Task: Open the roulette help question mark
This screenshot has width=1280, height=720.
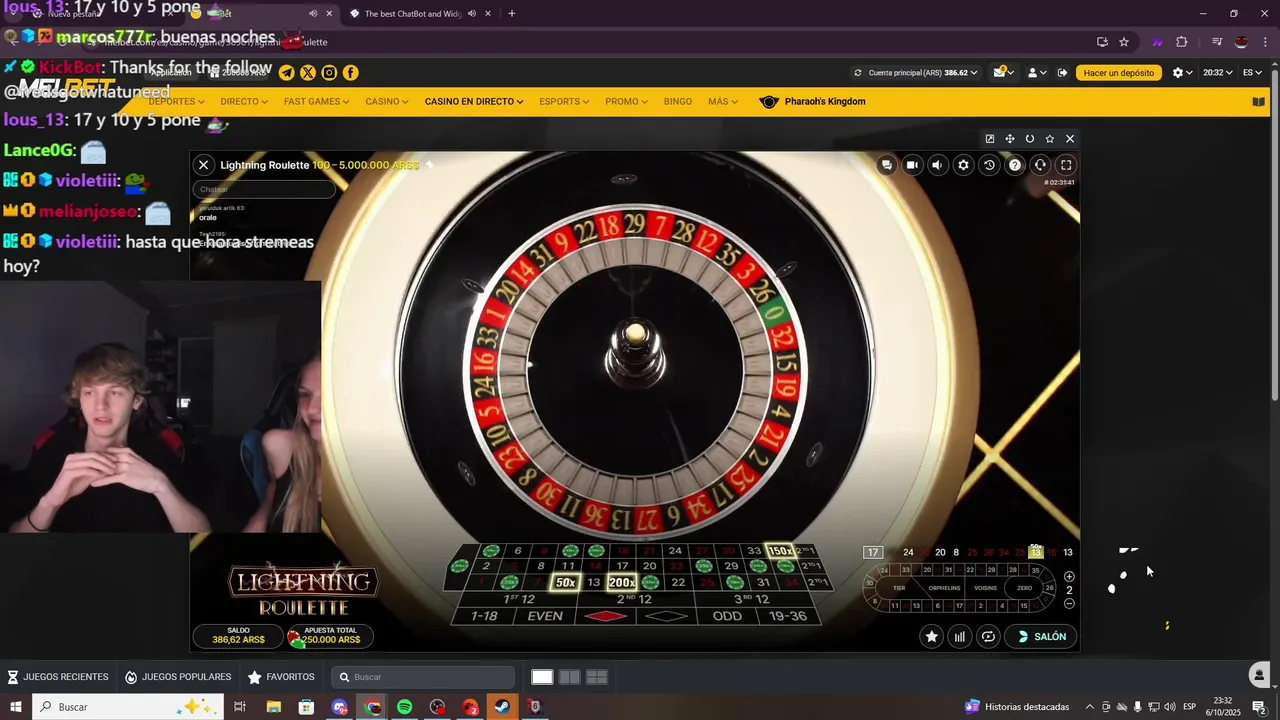Action: (x=1015, y=165)
